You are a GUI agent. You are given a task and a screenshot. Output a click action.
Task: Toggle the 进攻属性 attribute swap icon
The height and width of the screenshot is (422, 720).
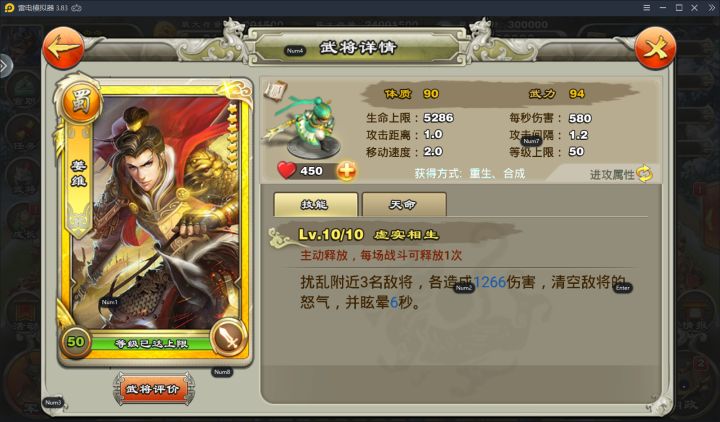point(645,174)
